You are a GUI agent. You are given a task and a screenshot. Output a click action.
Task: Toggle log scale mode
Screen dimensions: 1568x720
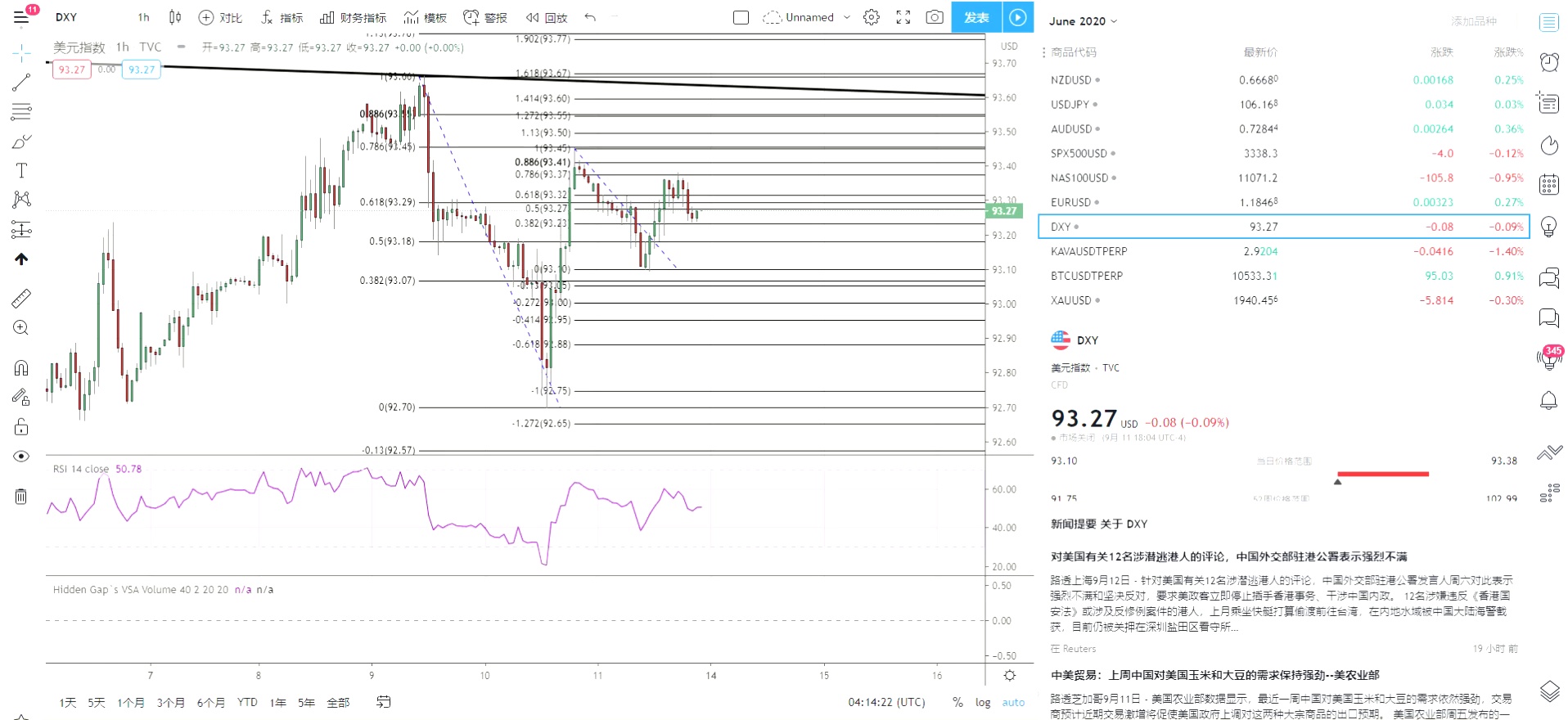pos(983,702)
